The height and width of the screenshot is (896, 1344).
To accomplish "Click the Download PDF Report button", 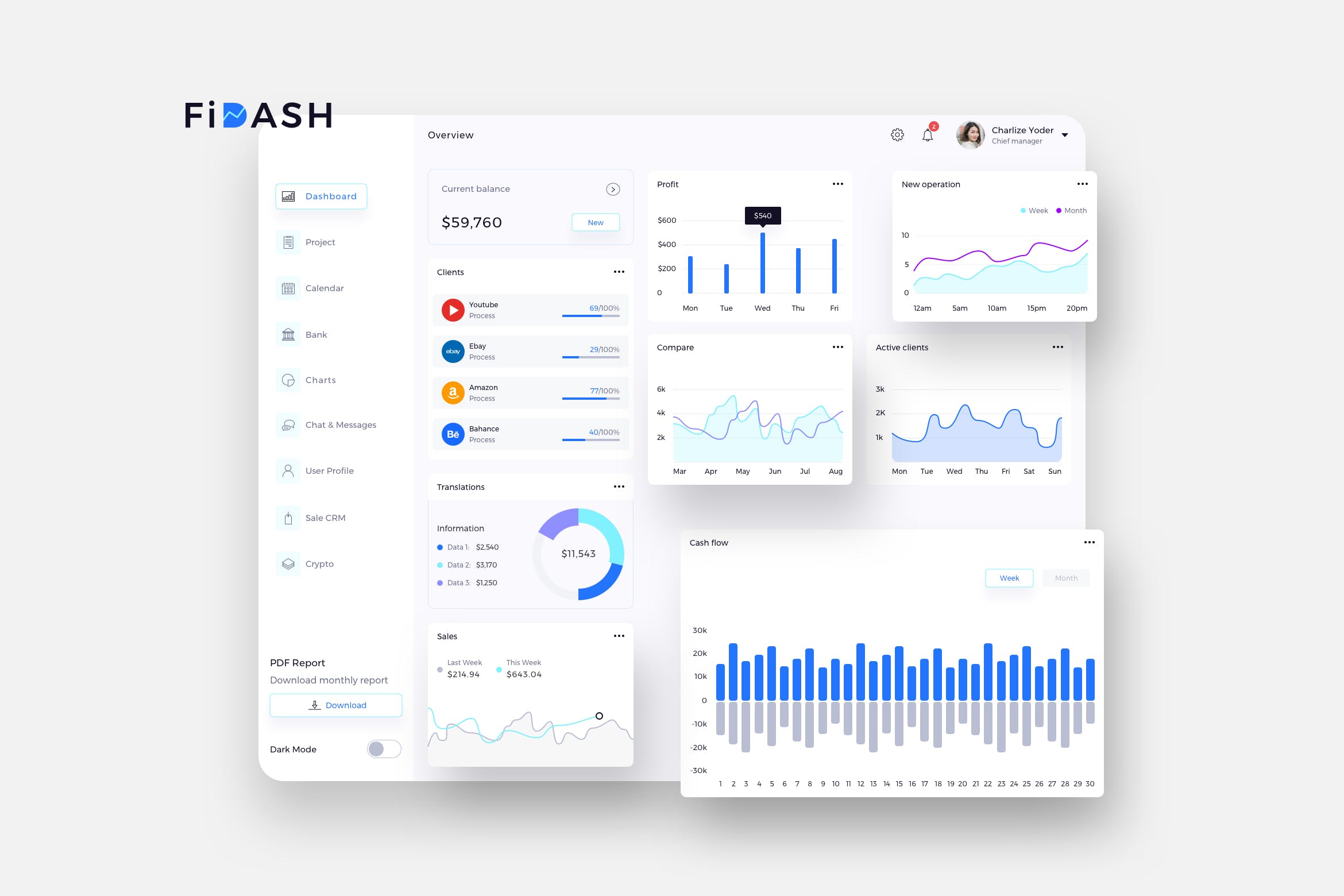I will tap(337, 705).
